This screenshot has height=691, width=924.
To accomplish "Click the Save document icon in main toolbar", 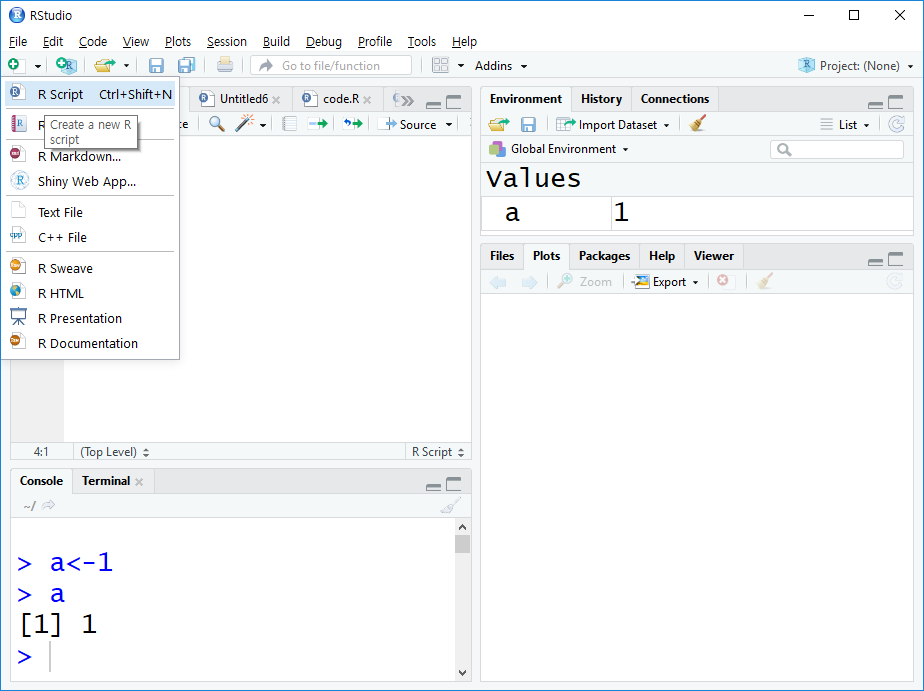I will (156, 65).
